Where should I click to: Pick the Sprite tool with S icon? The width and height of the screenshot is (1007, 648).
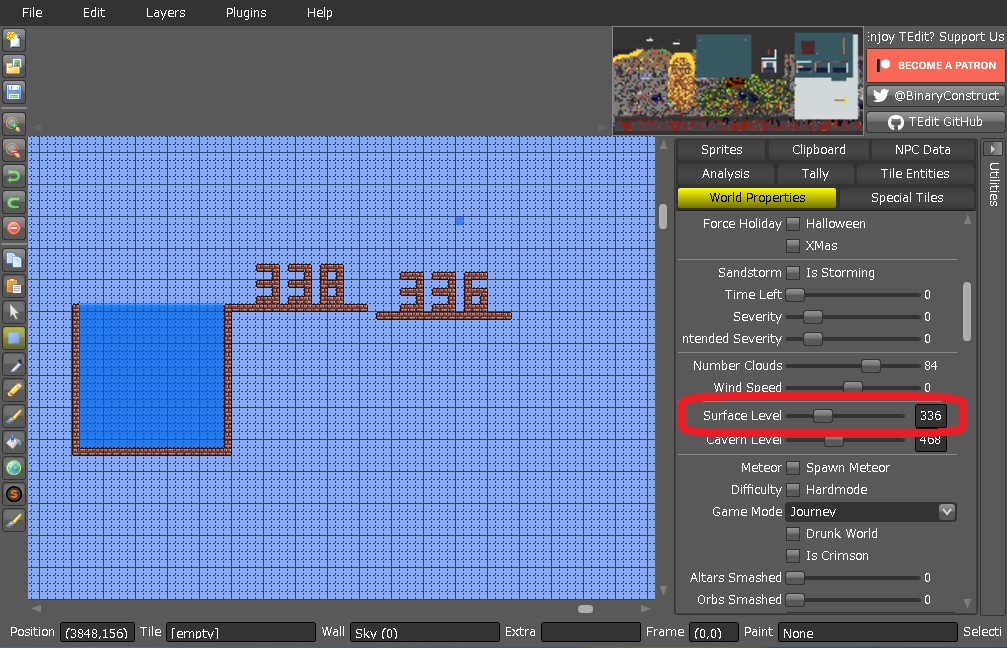(x=14, y=493)
